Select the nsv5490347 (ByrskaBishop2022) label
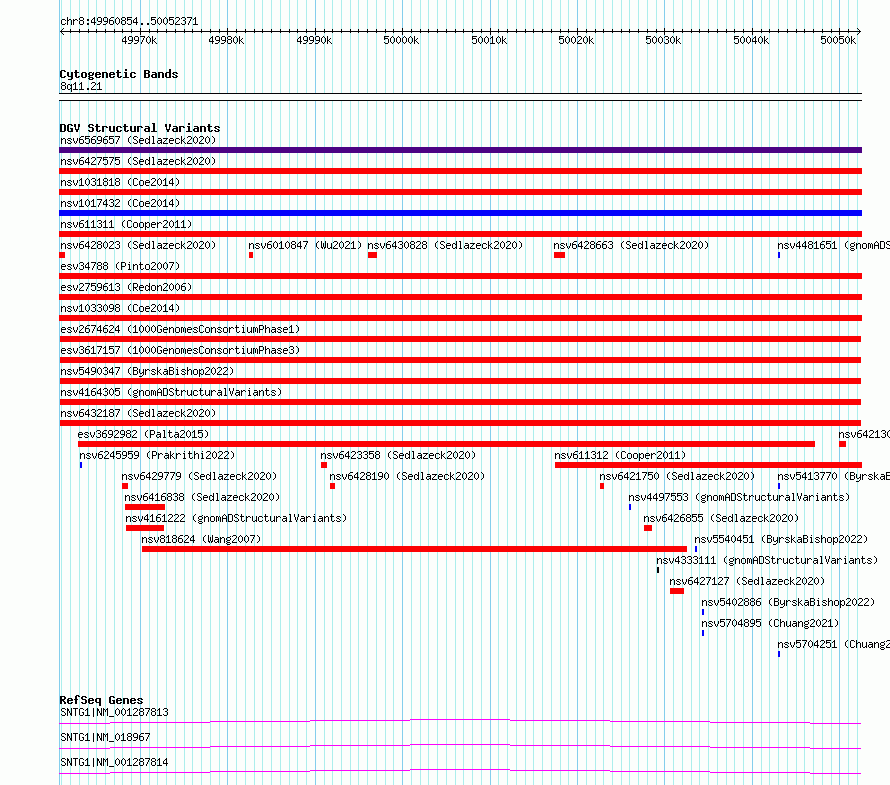The height and width of the screenshot is (785, 890). pos(147,371)
